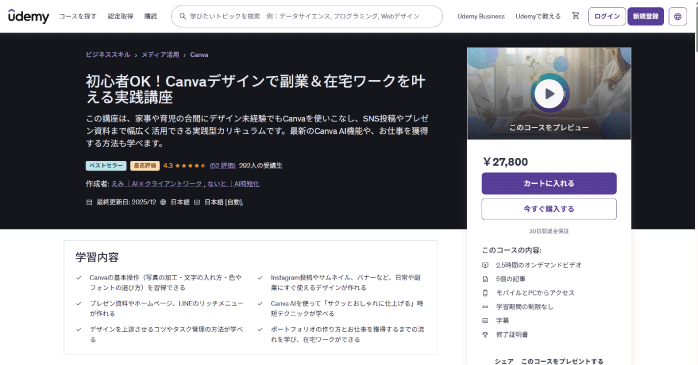The height and width of the screenshot is (365, 698).
Task: Open the メディア活用 breadcrumb
Action: (x=160, y=55)
